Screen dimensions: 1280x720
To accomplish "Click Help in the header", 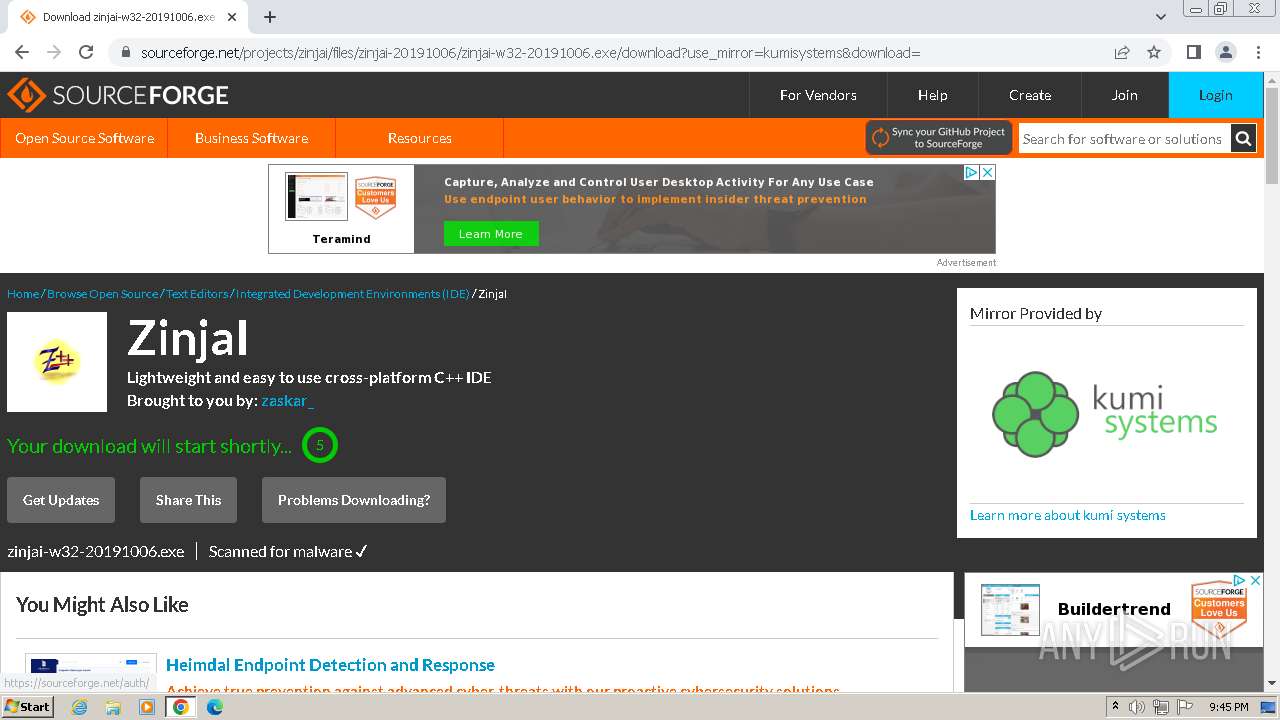I will (932, 95).
